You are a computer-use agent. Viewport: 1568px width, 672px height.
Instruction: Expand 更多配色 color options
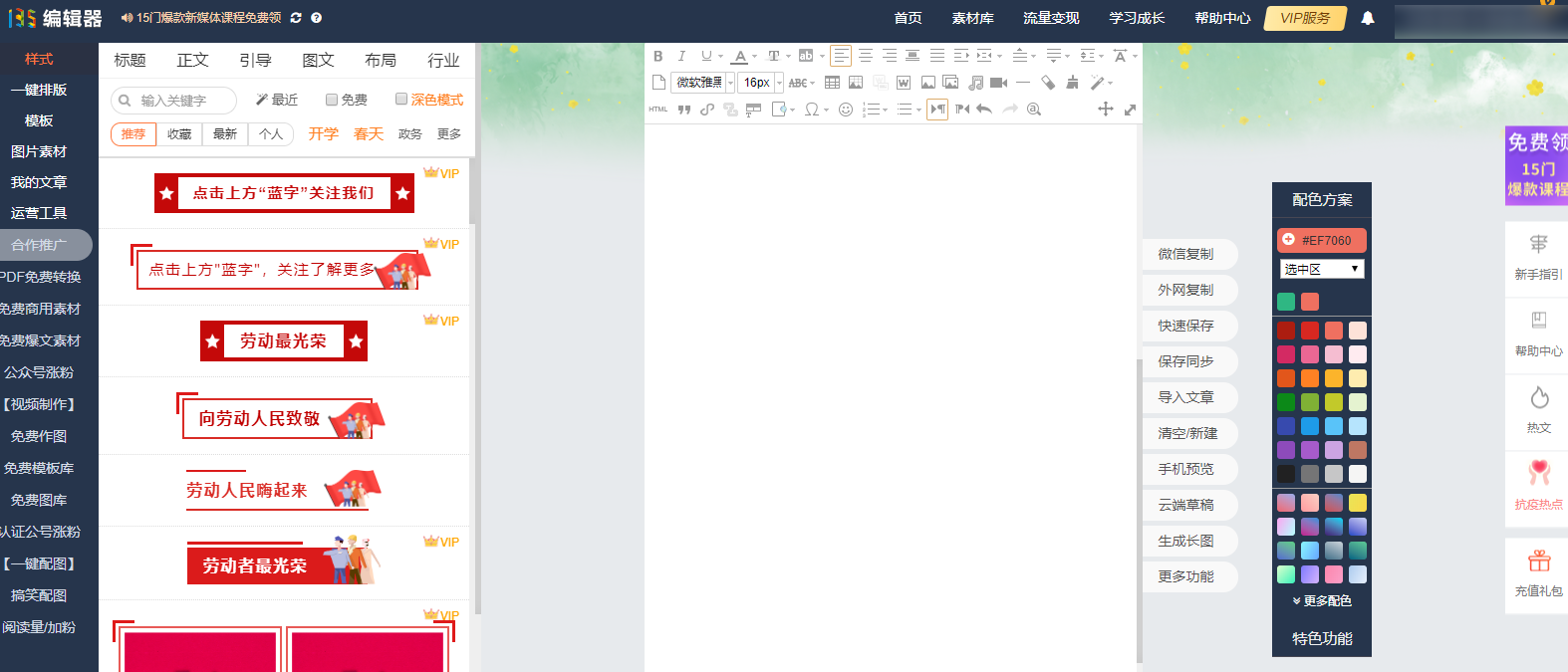(x=1322, y=600)
